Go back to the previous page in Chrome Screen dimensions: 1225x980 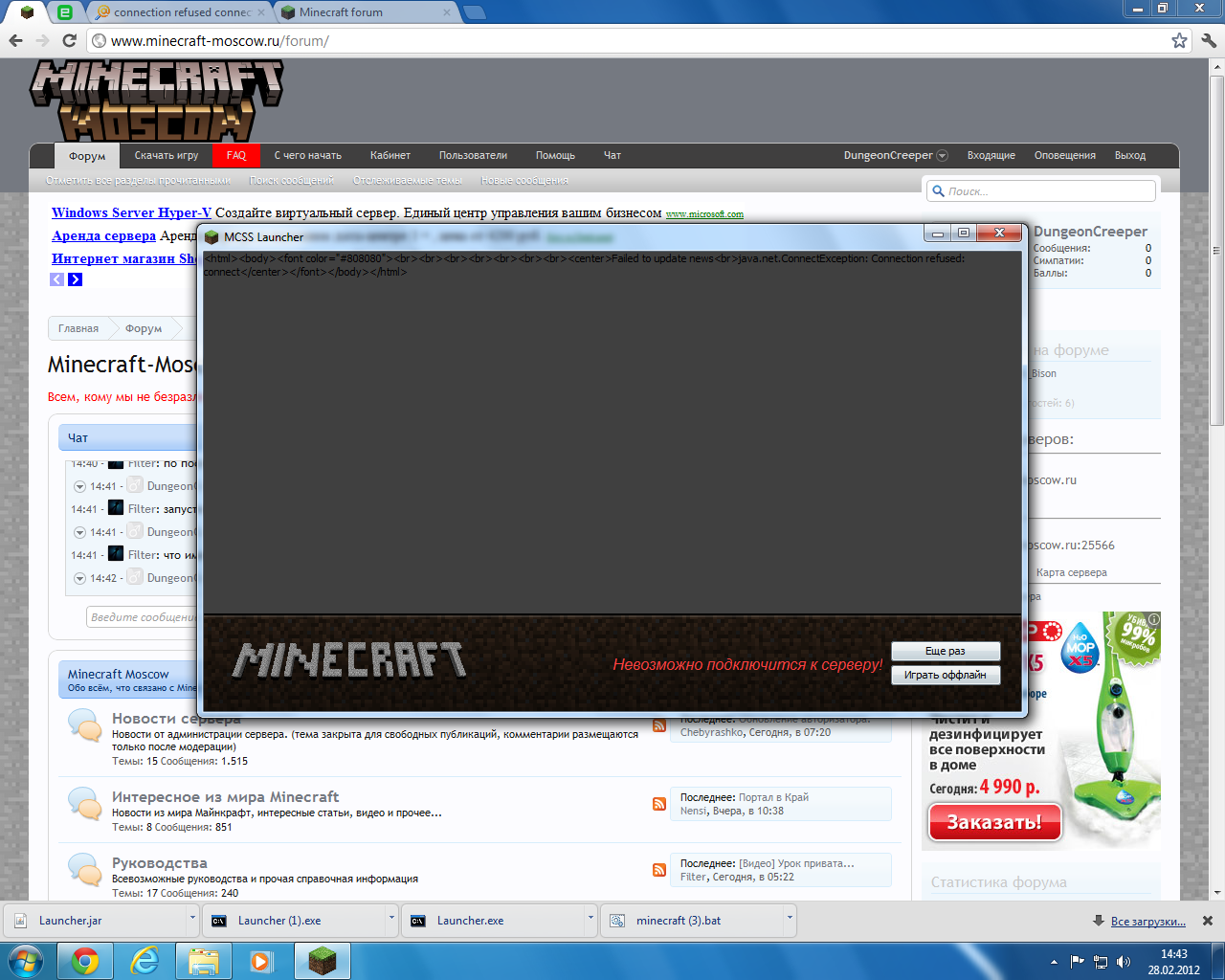point(15,40)
